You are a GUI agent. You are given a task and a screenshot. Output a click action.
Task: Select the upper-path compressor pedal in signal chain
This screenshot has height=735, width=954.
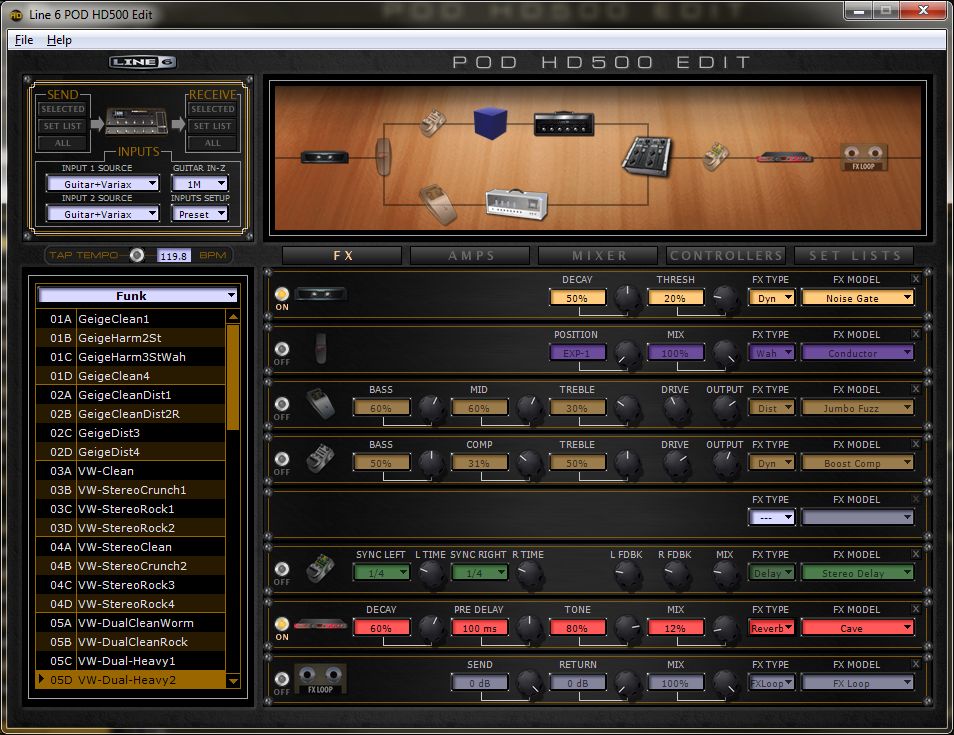coord(433,123)
